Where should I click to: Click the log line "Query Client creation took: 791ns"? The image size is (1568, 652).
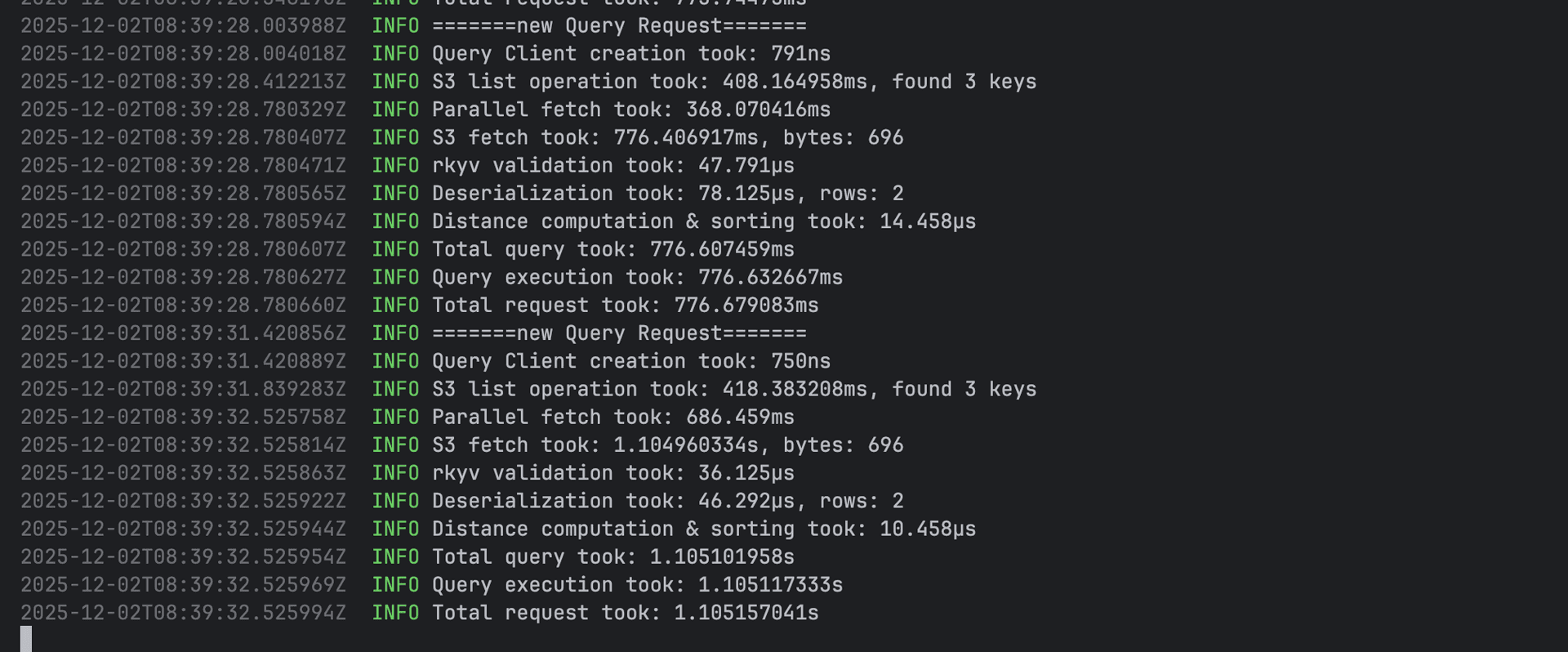(x=630, y=54)
